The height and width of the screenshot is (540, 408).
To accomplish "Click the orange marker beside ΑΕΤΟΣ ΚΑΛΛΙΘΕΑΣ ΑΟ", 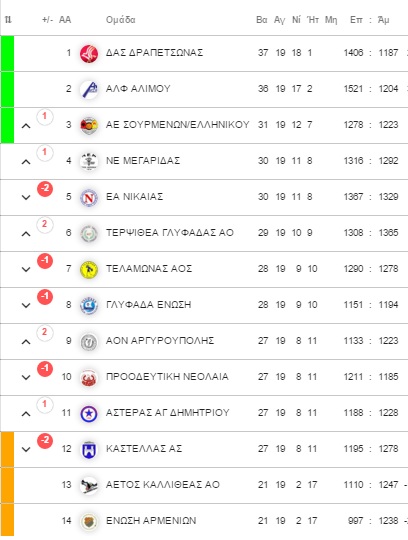I will click(x=7, y=485).
